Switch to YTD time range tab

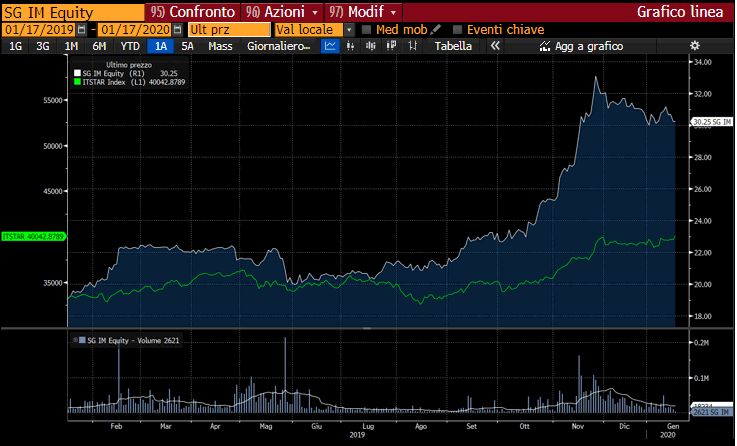(x=130, y=46)
